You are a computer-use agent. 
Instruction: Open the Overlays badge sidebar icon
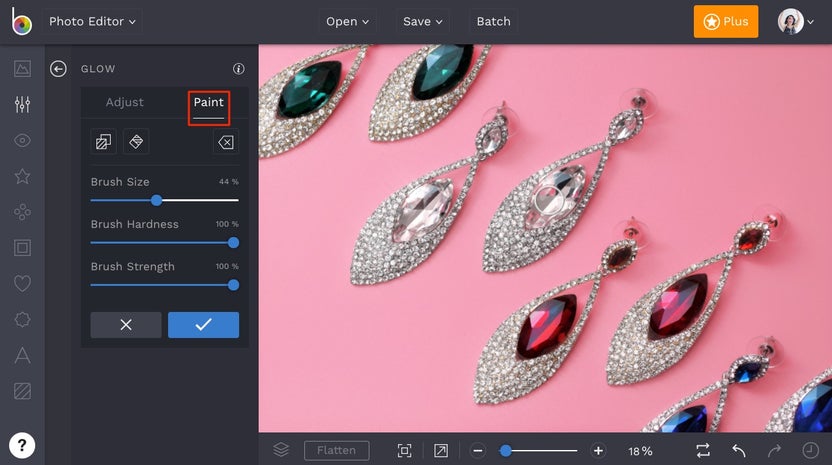(22, 320)
